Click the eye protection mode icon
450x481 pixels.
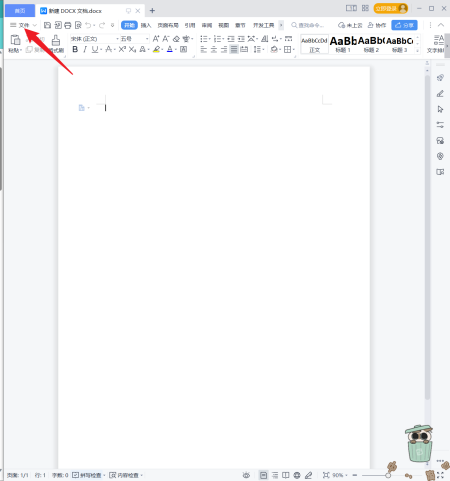click(246, 475)
